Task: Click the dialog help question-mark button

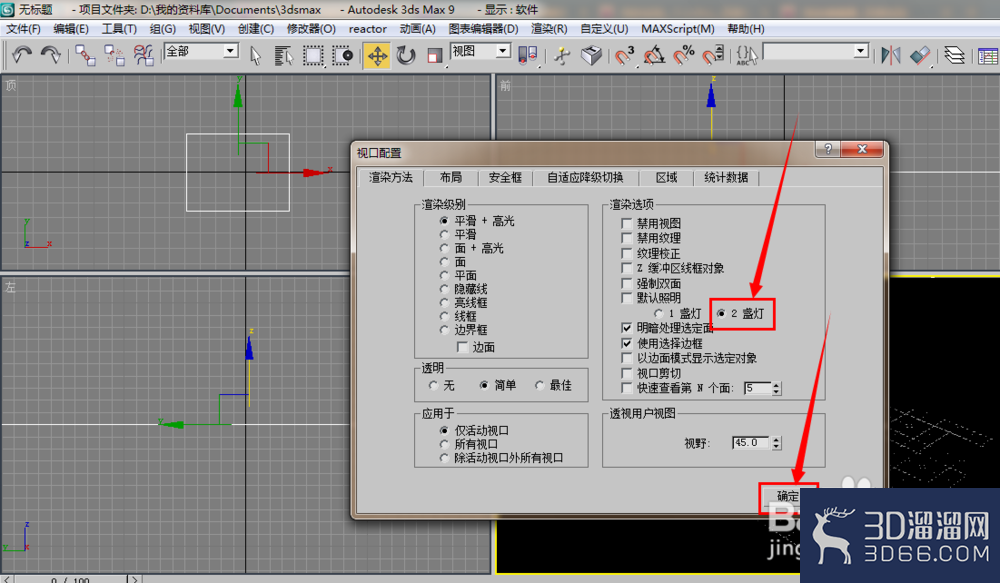Action: tap(828, 149)
